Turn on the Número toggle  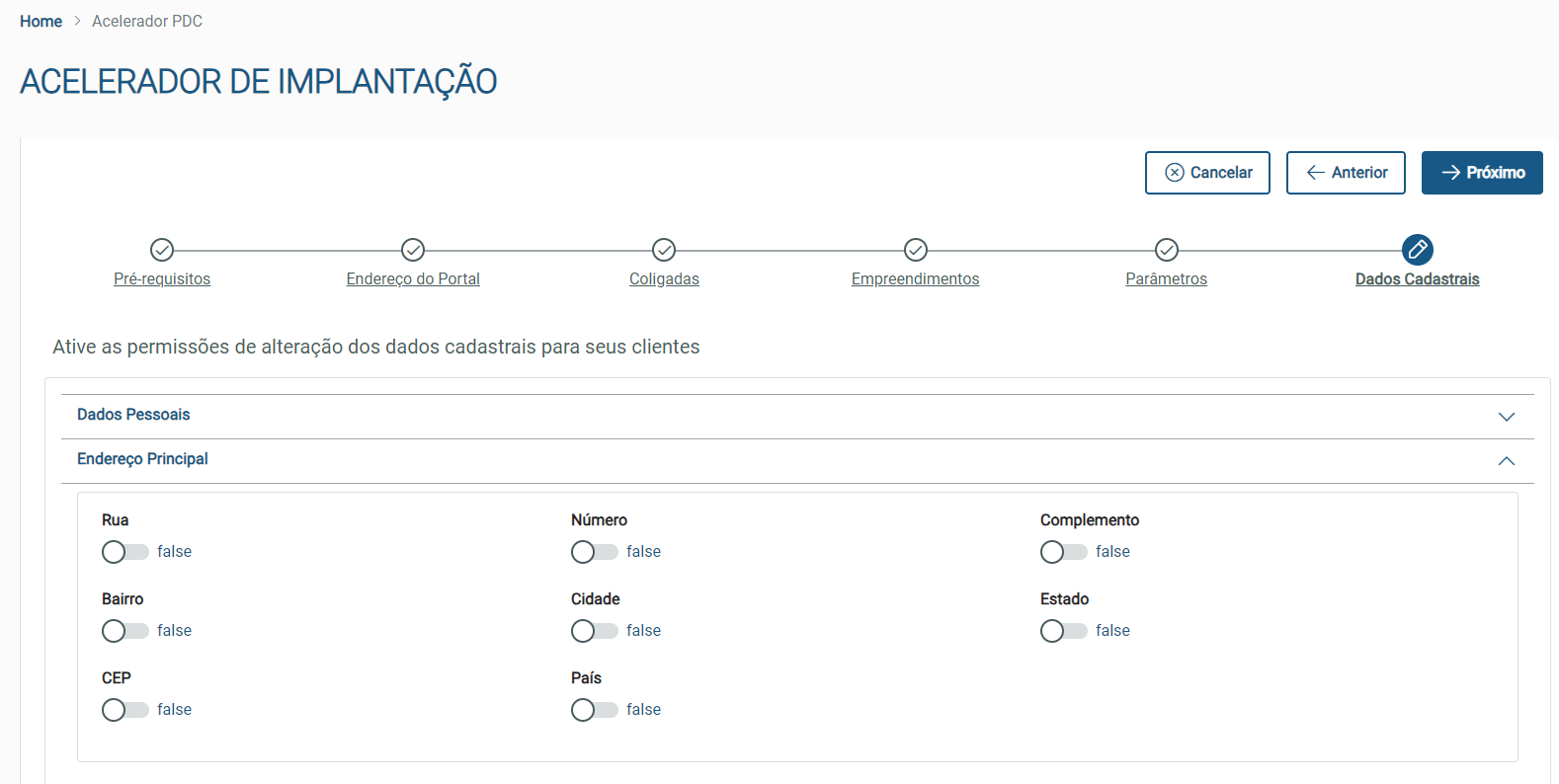point(594,552)
